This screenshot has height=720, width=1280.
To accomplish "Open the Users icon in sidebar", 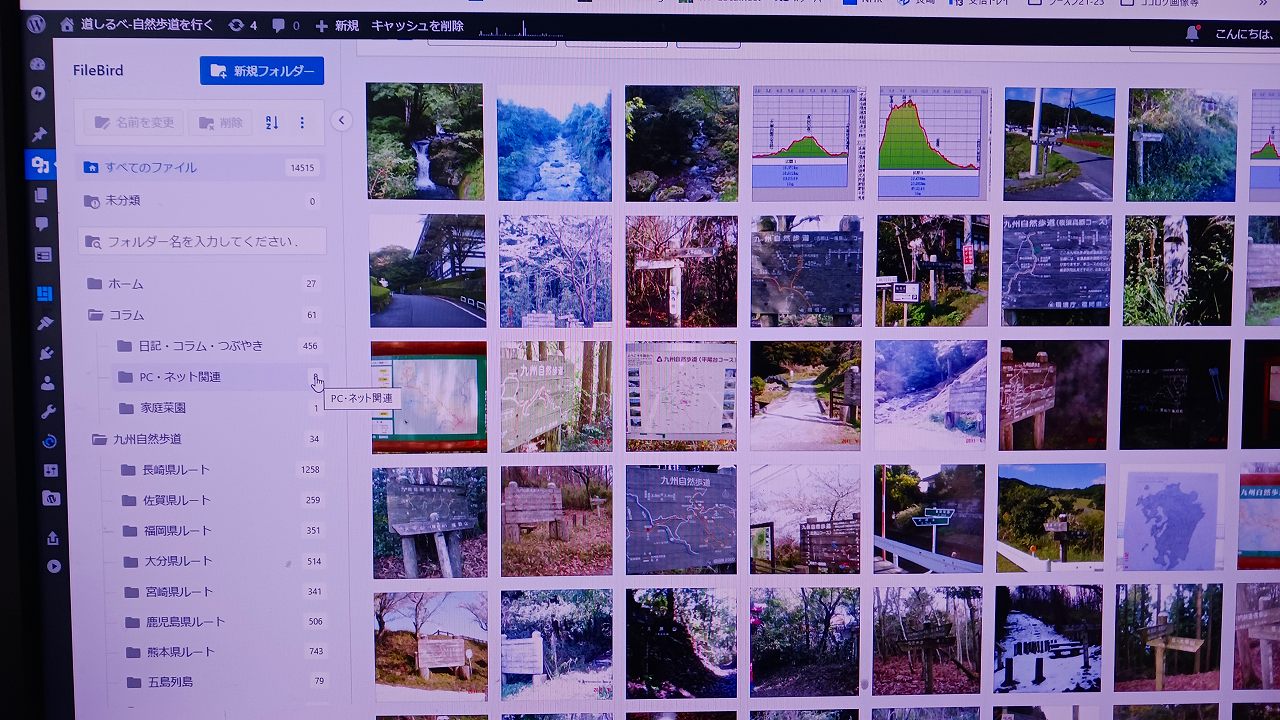I will (47, 383).
